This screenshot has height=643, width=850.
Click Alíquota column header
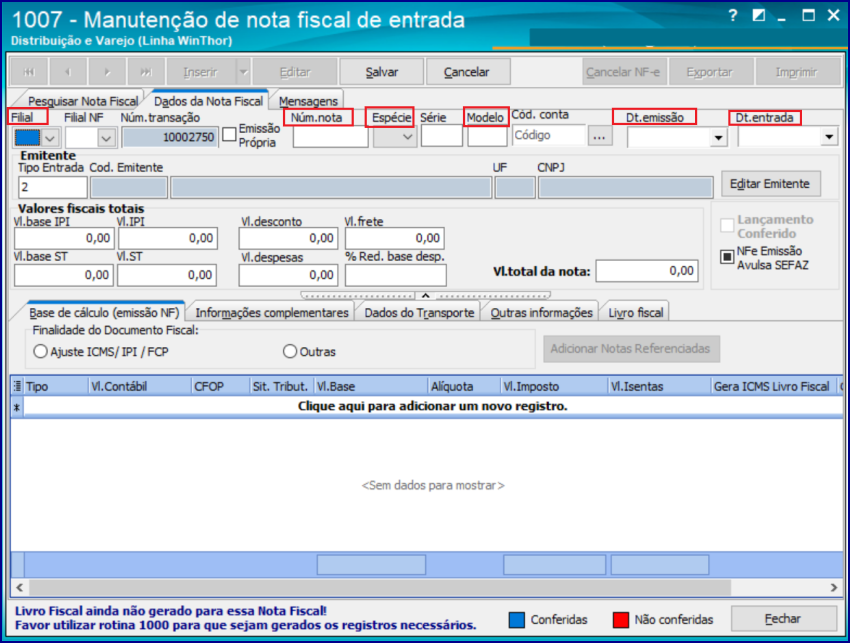[x=463, y=386]
